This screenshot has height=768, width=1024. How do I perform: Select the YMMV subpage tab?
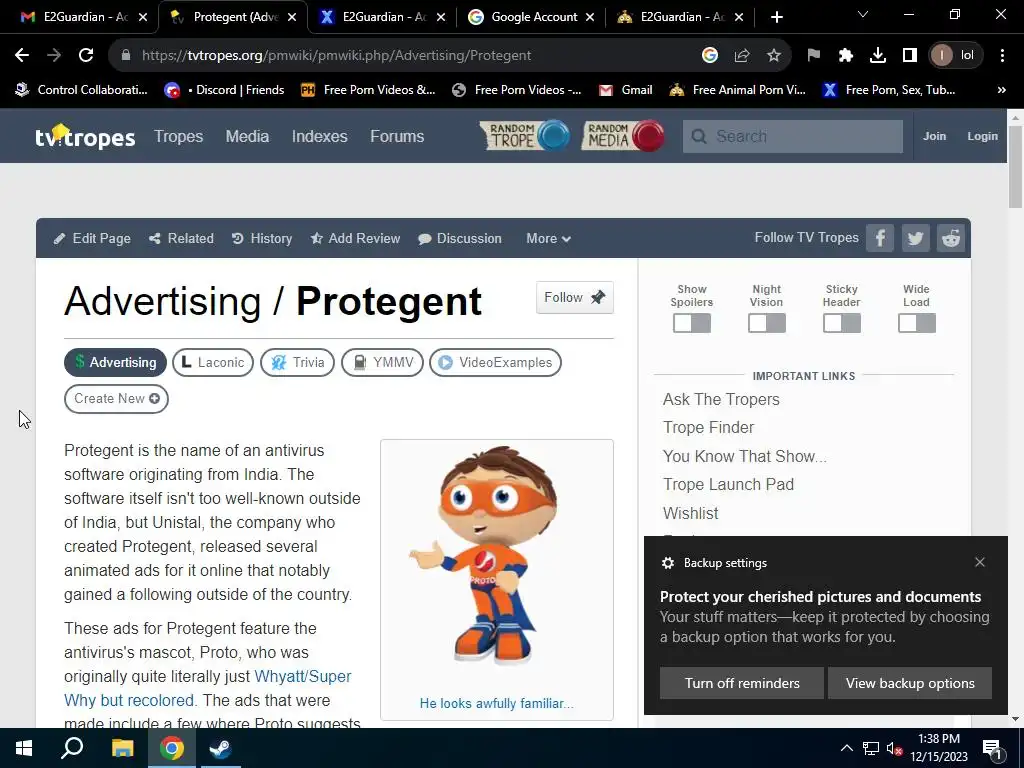coord(382,362)
